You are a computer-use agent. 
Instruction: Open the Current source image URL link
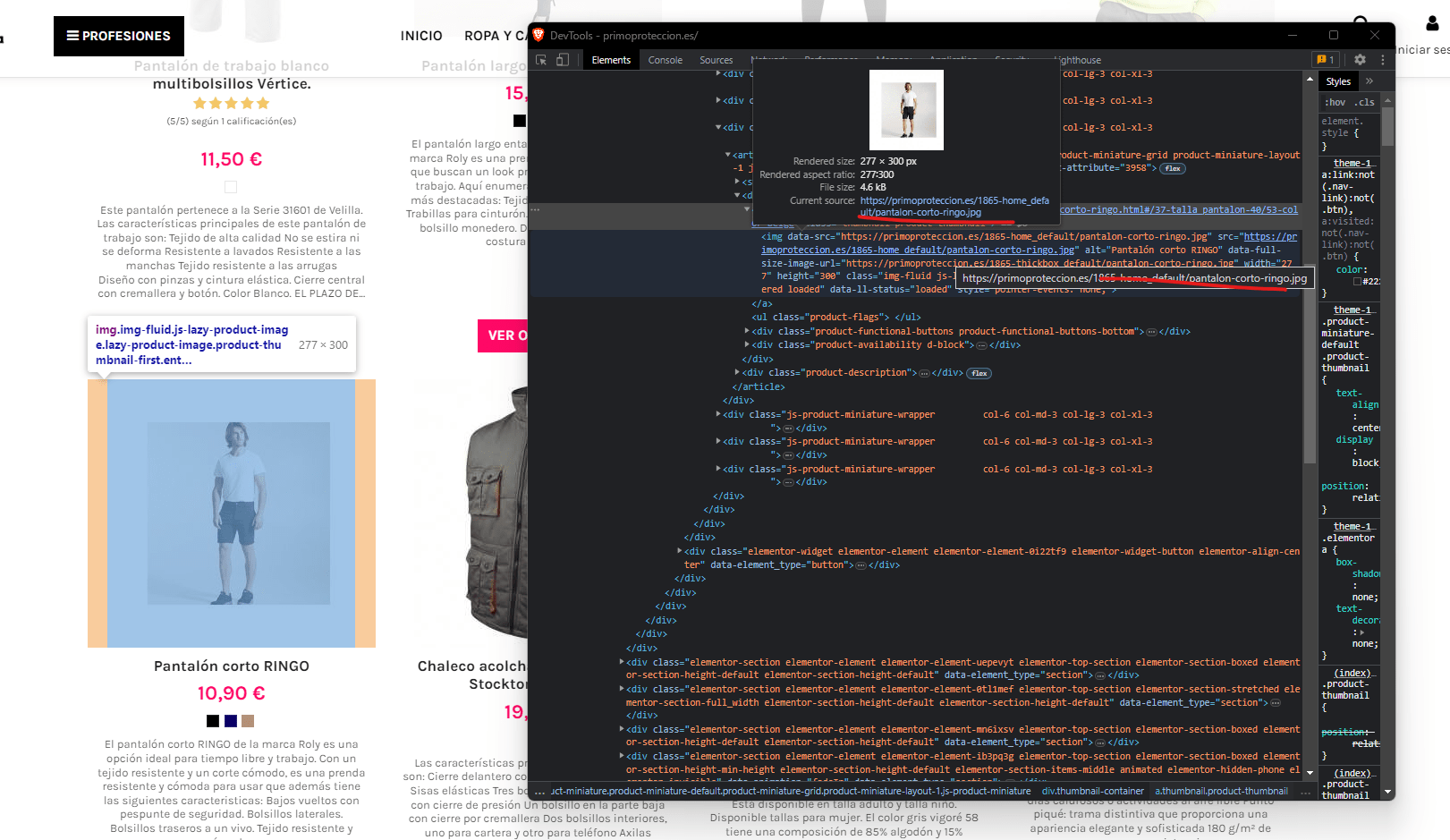pos(954,207)
